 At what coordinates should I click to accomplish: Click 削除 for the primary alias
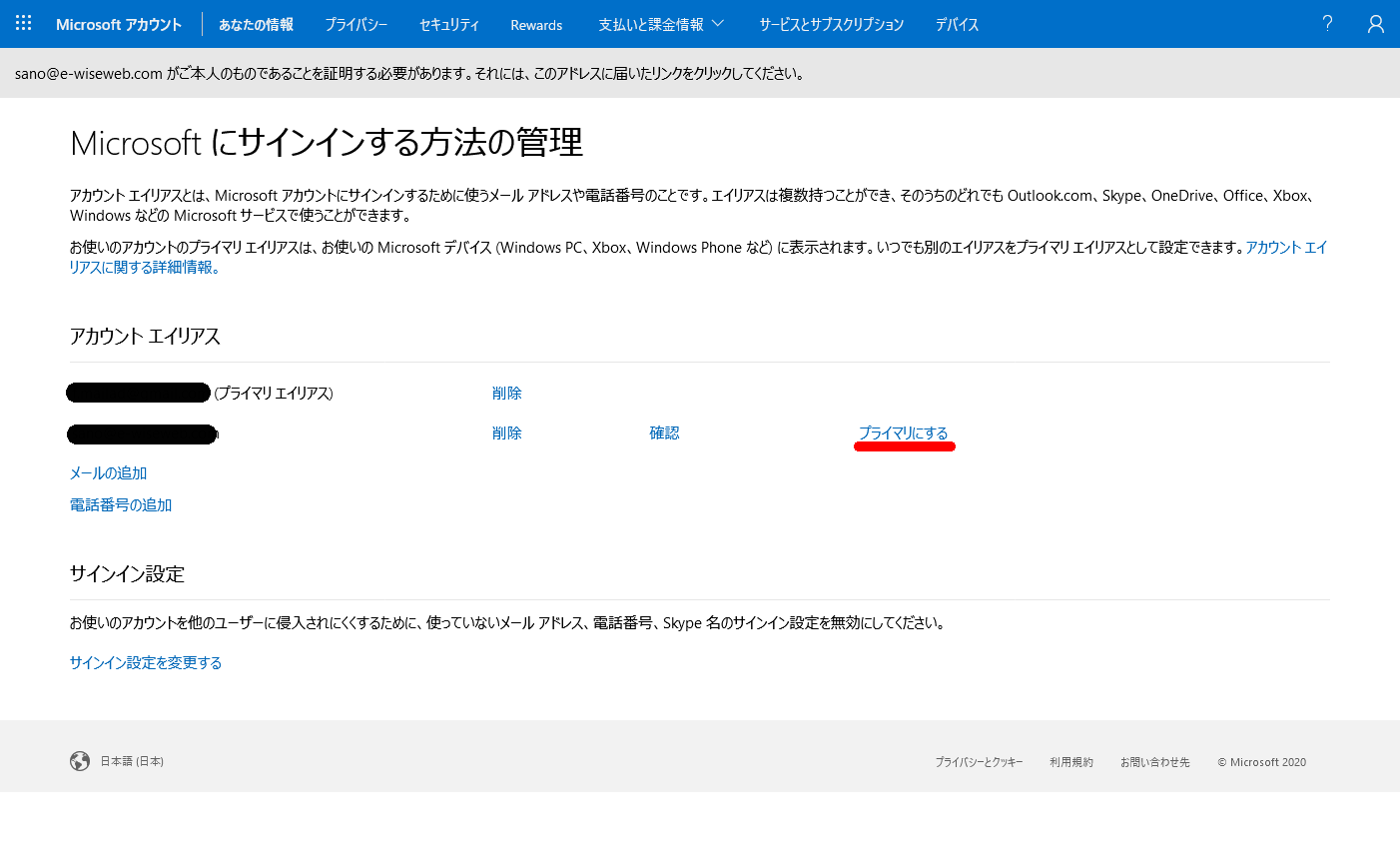(x=506, y=393)
